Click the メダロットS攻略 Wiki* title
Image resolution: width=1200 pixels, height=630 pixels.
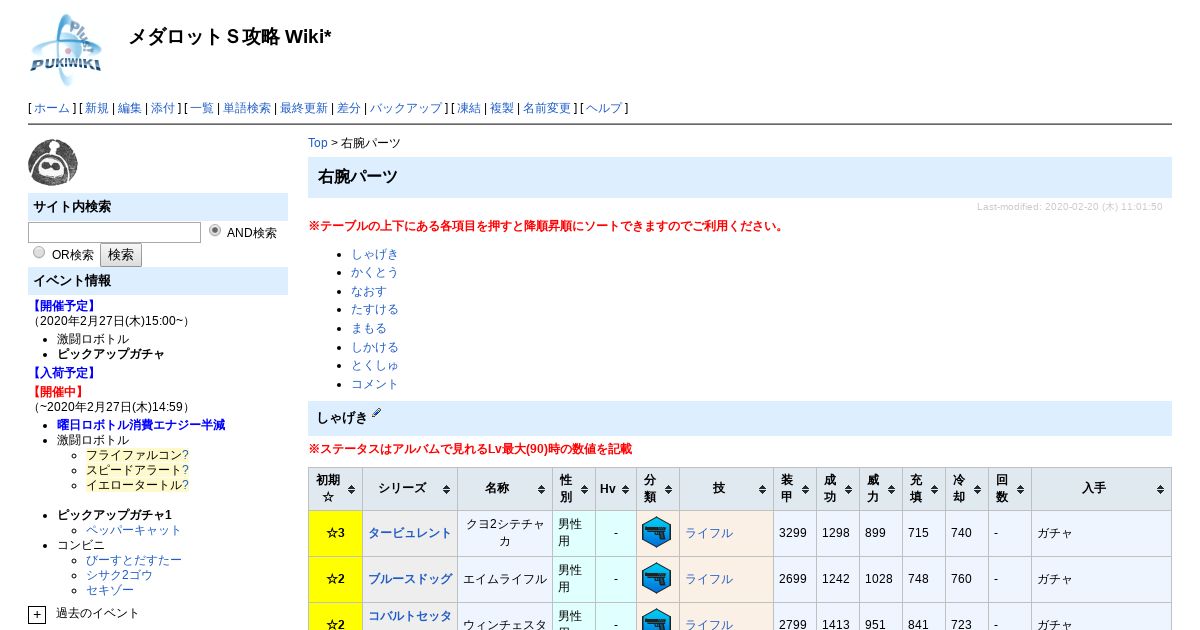pyautogui.click(x=230, y=37)
